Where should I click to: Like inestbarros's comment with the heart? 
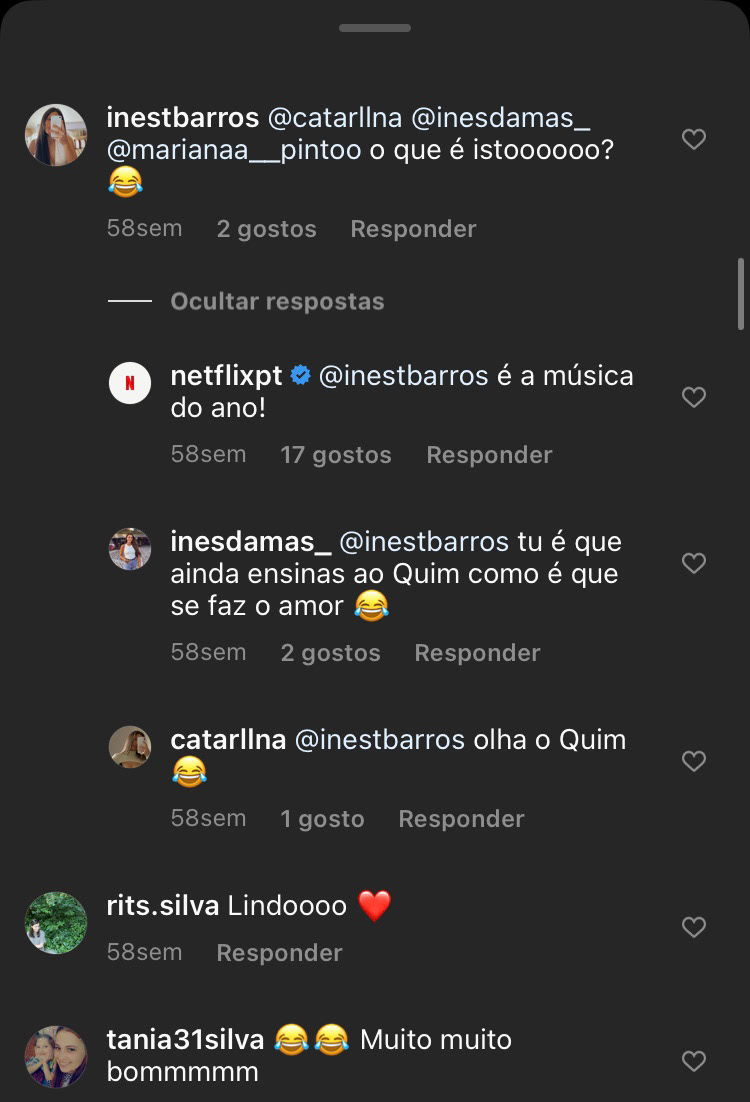(694, 139)
